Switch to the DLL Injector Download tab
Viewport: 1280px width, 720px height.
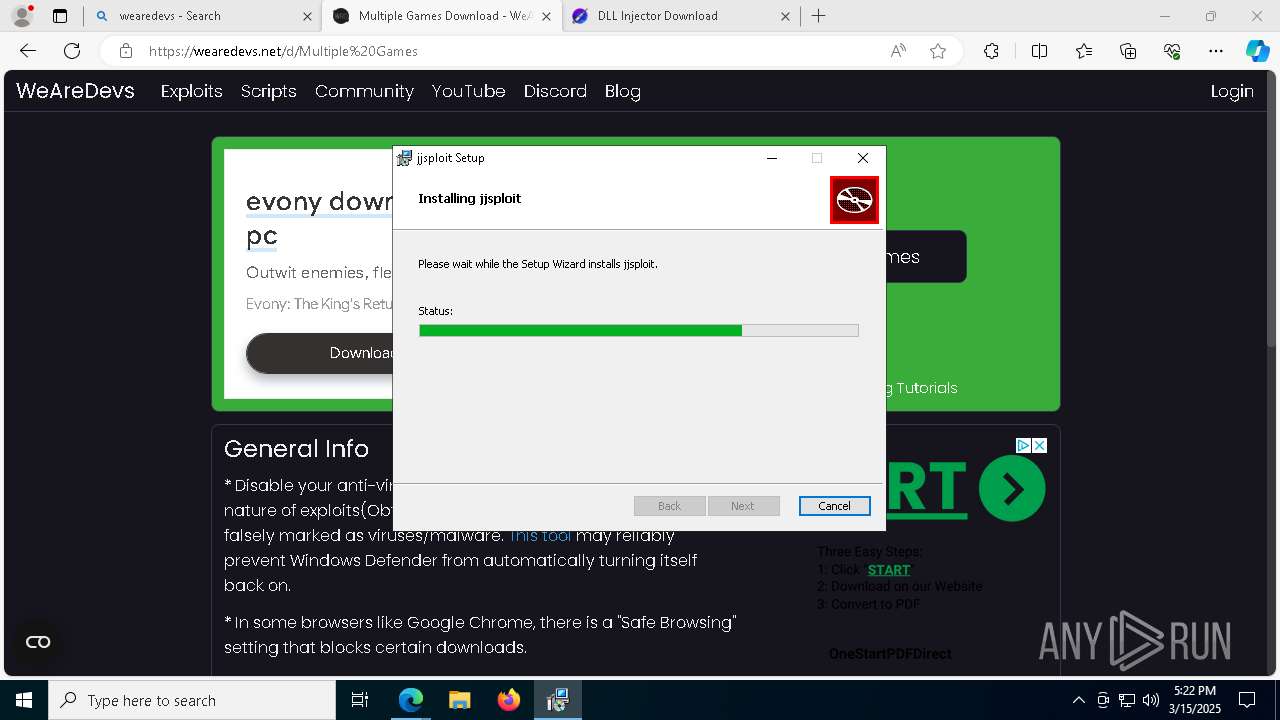(x=680, y=16)
